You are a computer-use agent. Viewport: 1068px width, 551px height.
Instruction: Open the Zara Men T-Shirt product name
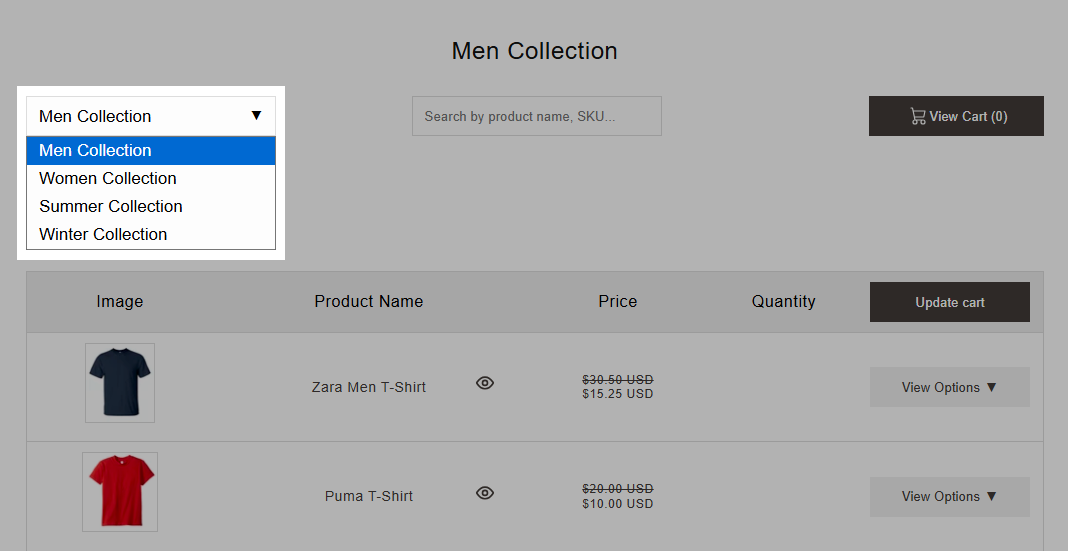pos(368,387)
